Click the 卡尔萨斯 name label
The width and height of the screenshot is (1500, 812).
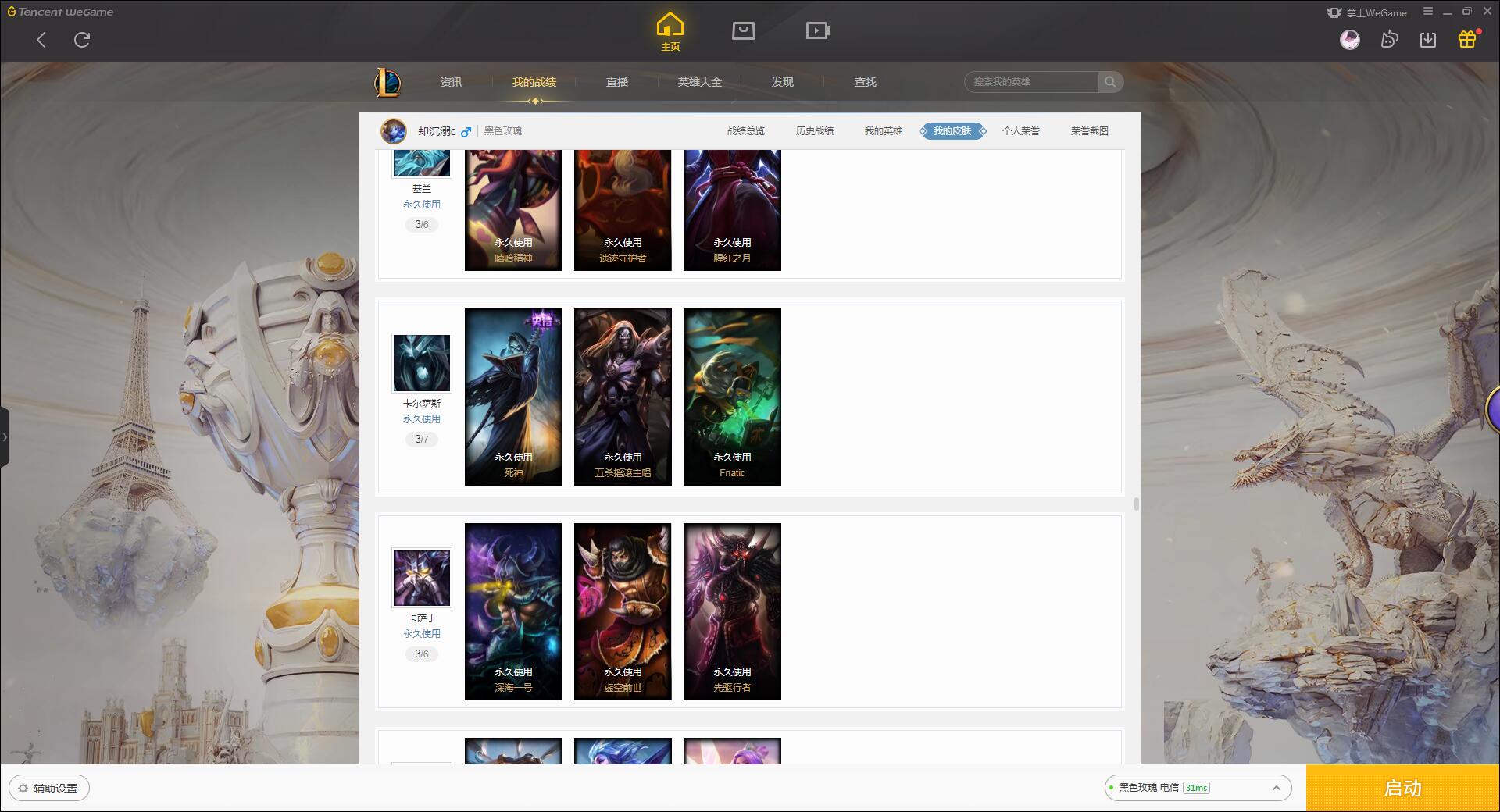pos(422,404)
